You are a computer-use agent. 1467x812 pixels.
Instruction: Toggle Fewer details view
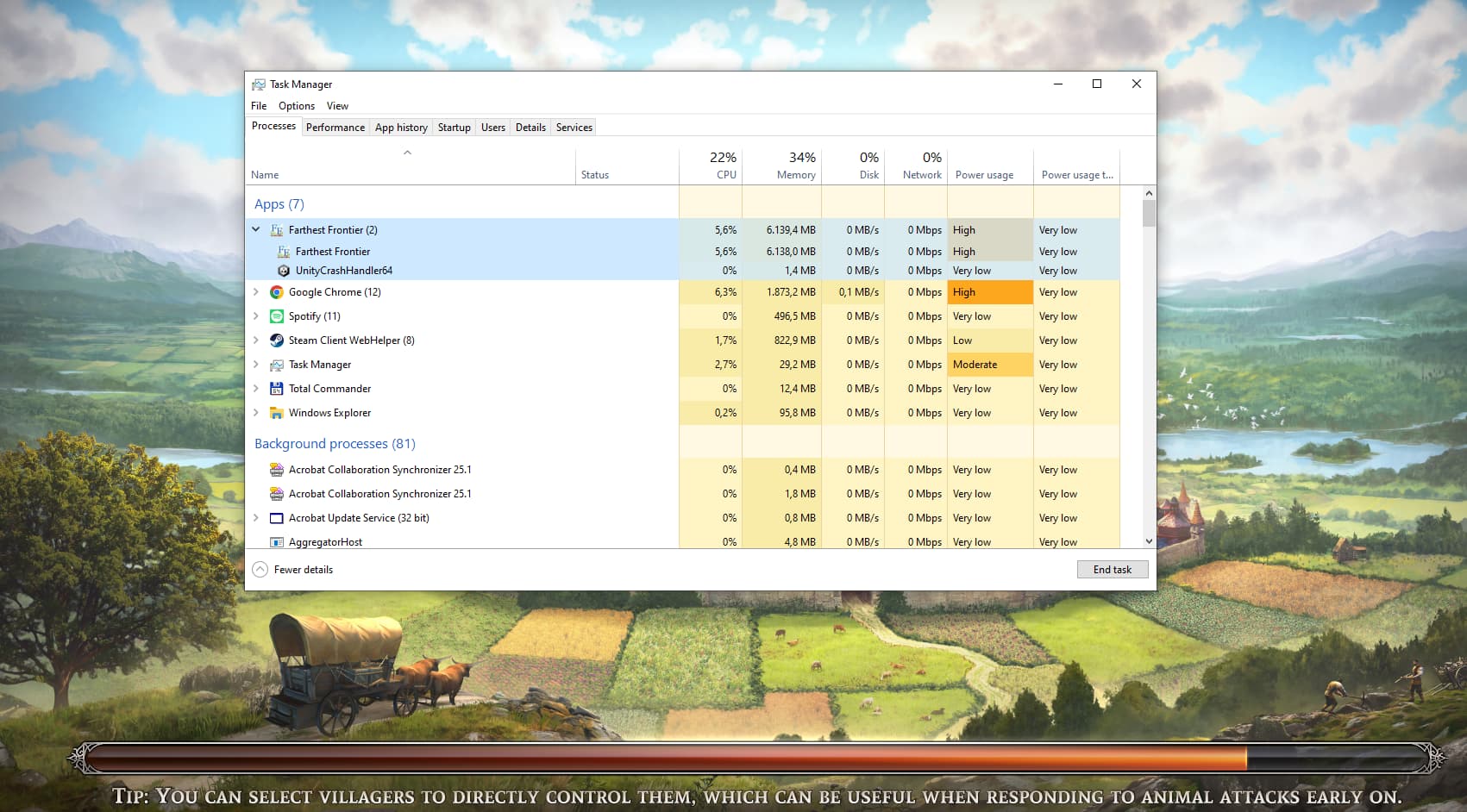tap(293, 570)
